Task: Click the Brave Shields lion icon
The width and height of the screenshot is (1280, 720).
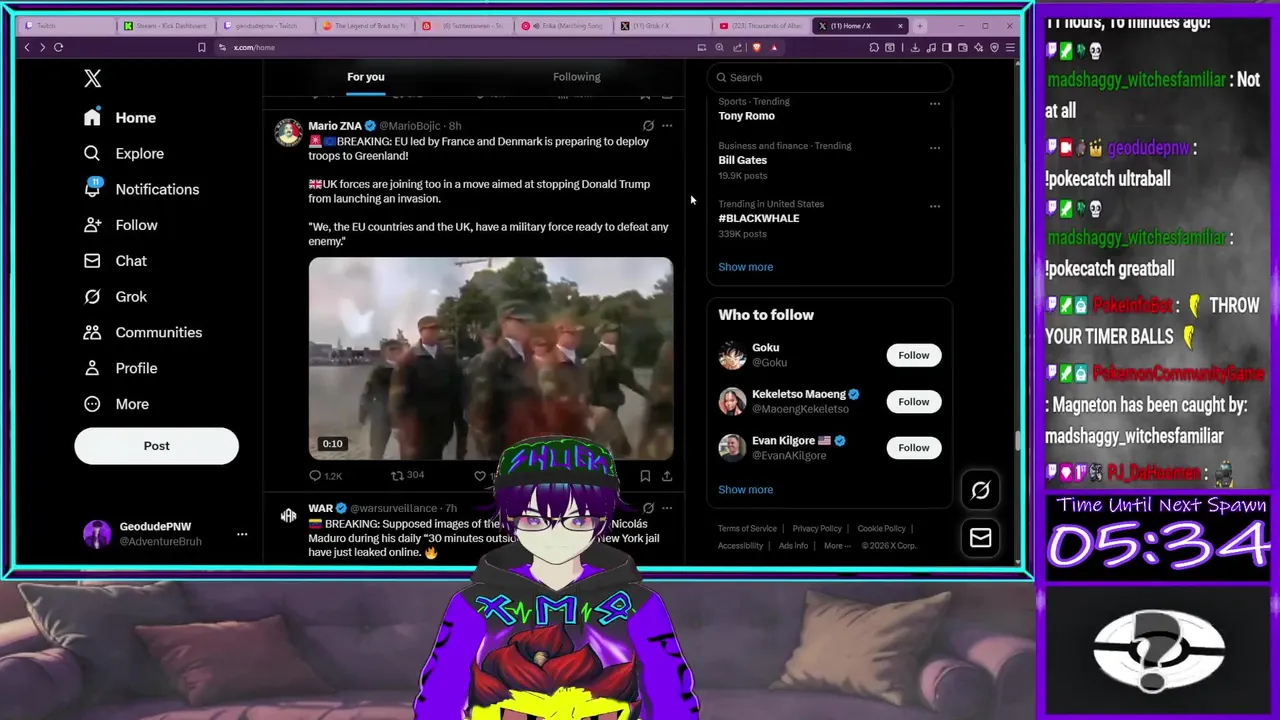Action: [756, 47]
